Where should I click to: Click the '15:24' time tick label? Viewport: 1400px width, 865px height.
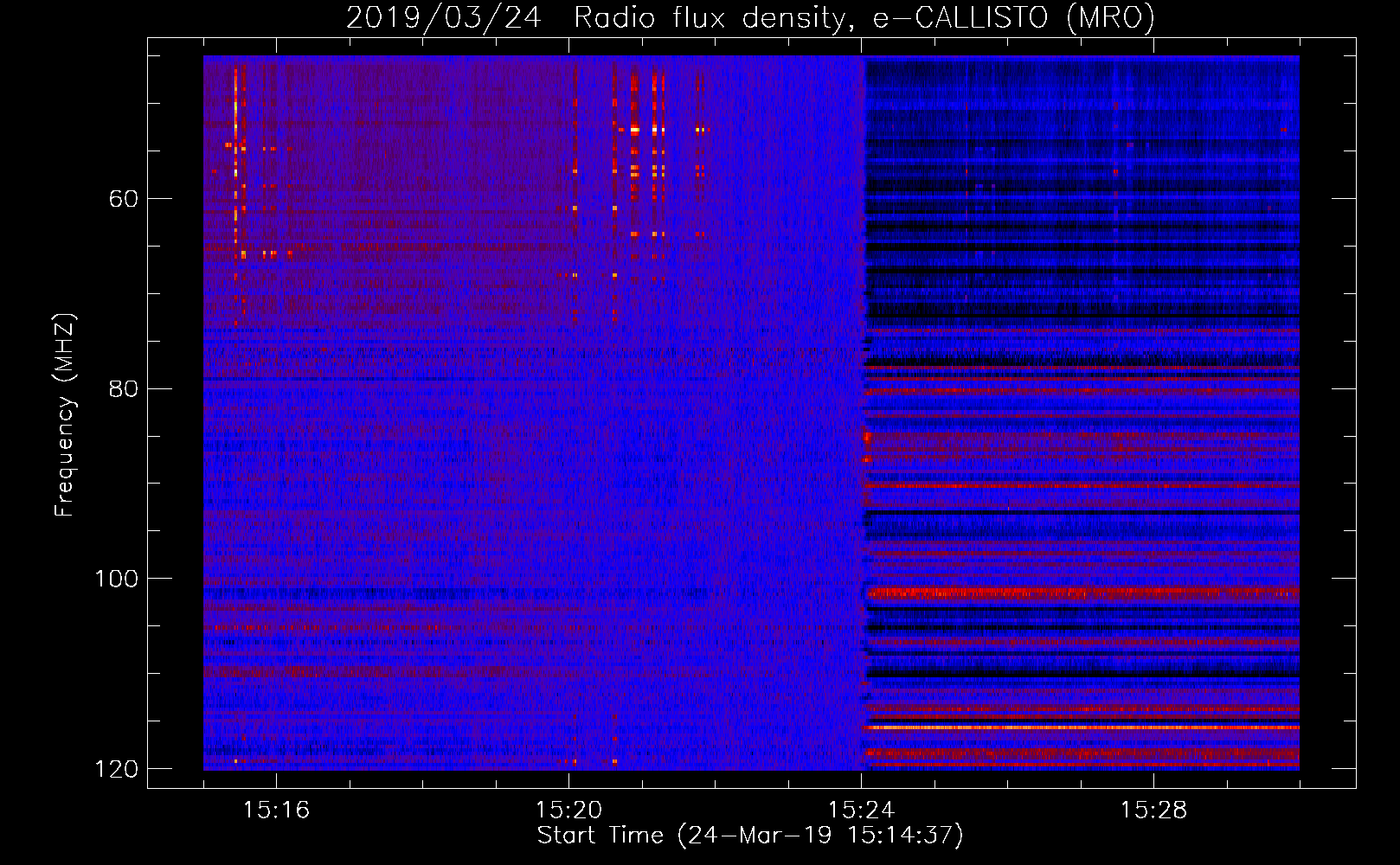click(861, 811)
